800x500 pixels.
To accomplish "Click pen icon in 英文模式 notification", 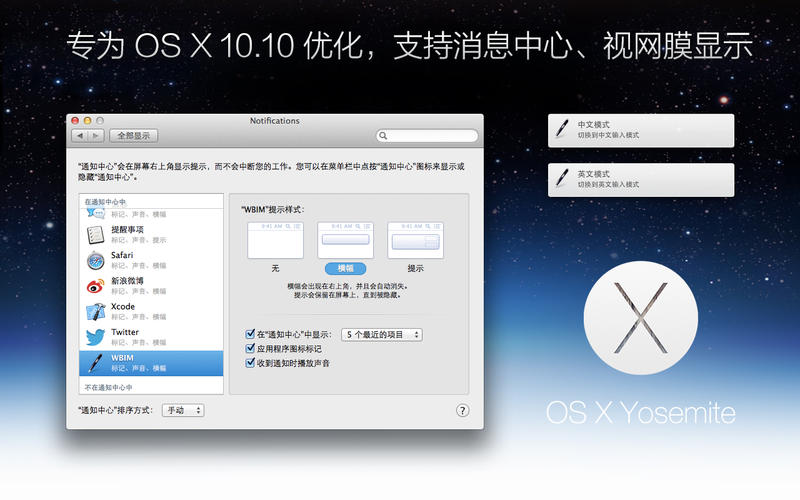I will tap(562, 178).
